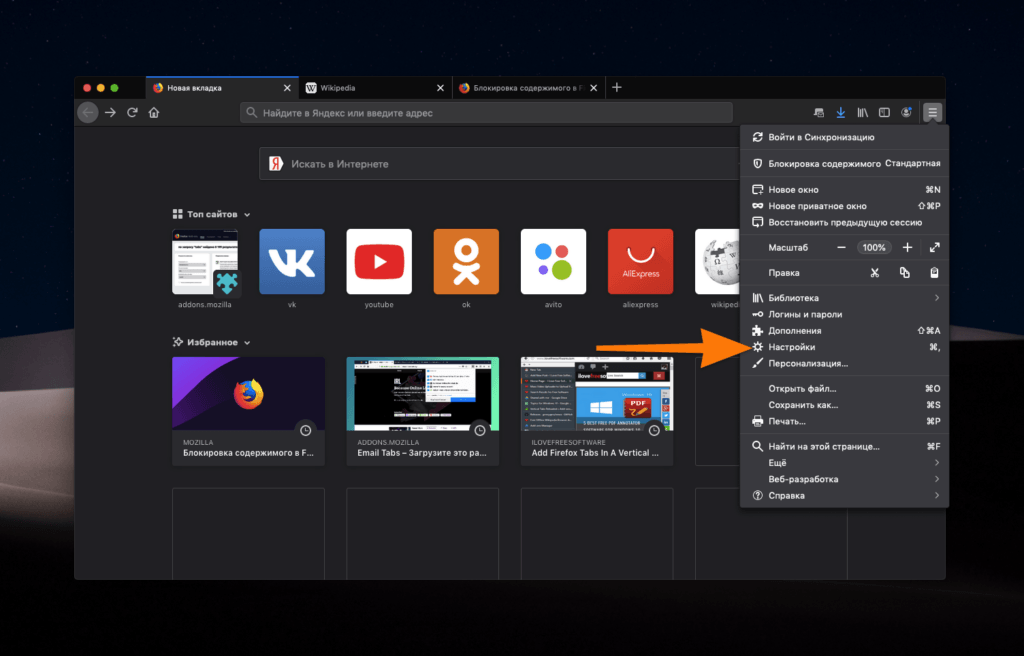
Task: Open the Downloads arrow icon
Action: pyautogui.click(x=840, y=112)
